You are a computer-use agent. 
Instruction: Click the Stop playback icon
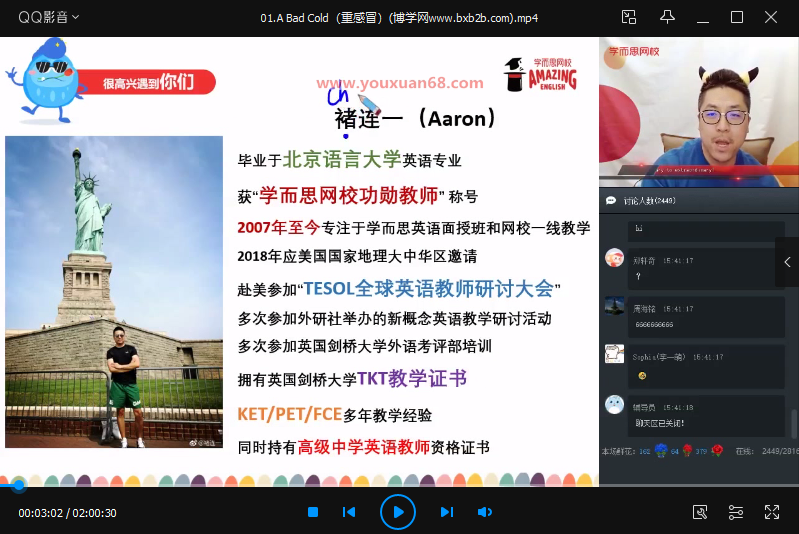coord(313,512)
